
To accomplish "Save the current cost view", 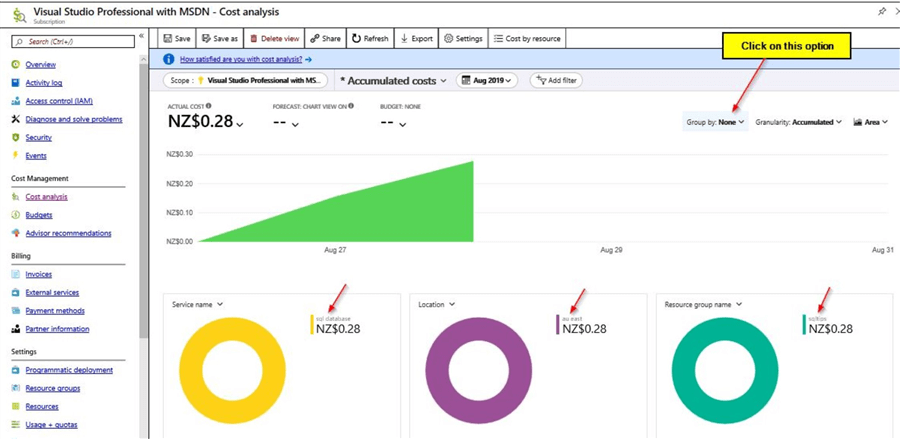I will (x=177, y=38).
